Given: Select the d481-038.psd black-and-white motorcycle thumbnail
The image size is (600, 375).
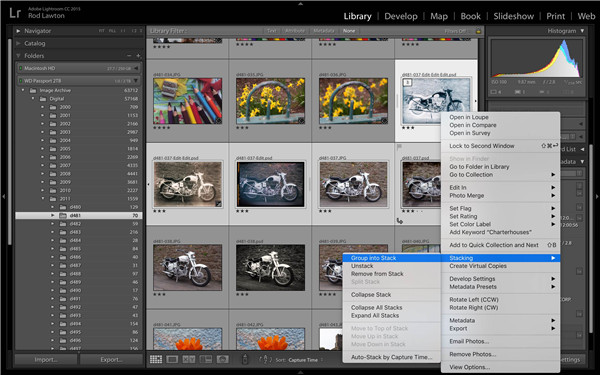Looking at the screenshot, I should [x=271, y=267].
